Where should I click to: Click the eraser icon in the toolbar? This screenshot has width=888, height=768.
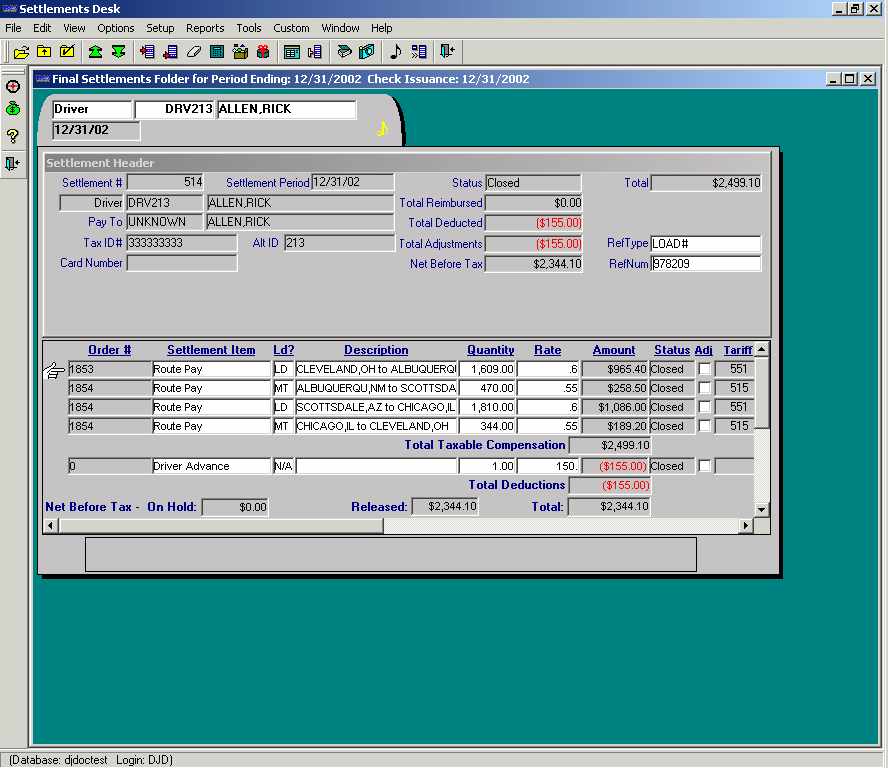click(x=194, y=51)
